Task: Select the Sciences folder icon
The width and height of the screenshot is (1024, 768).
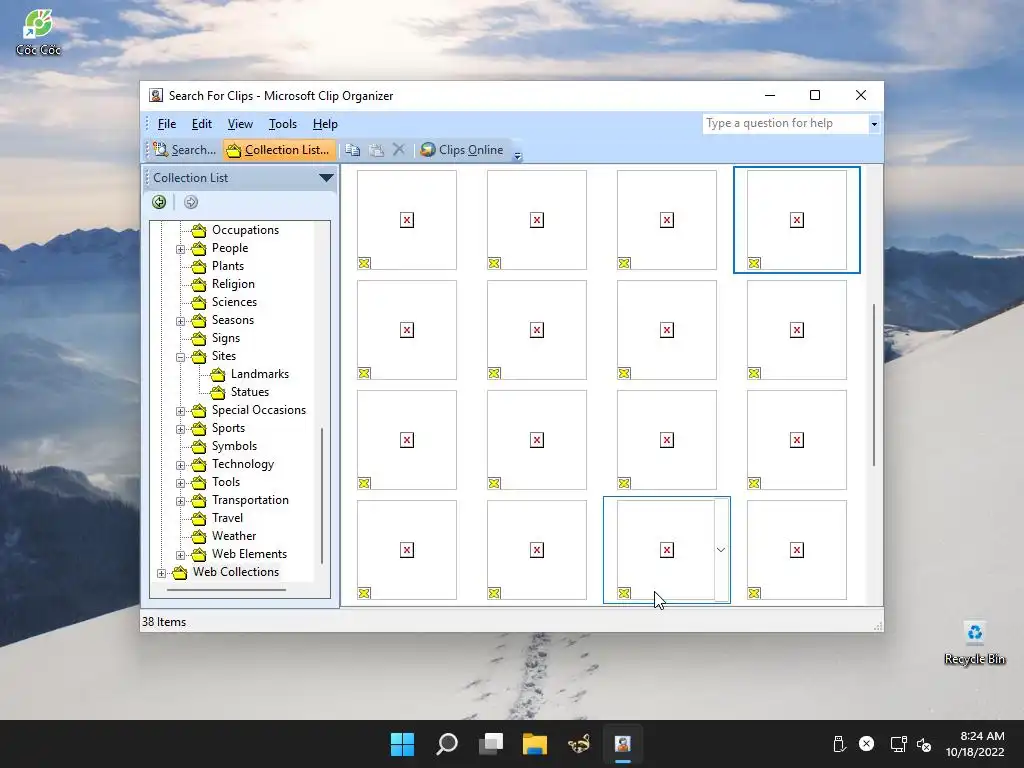Action: 199,302
